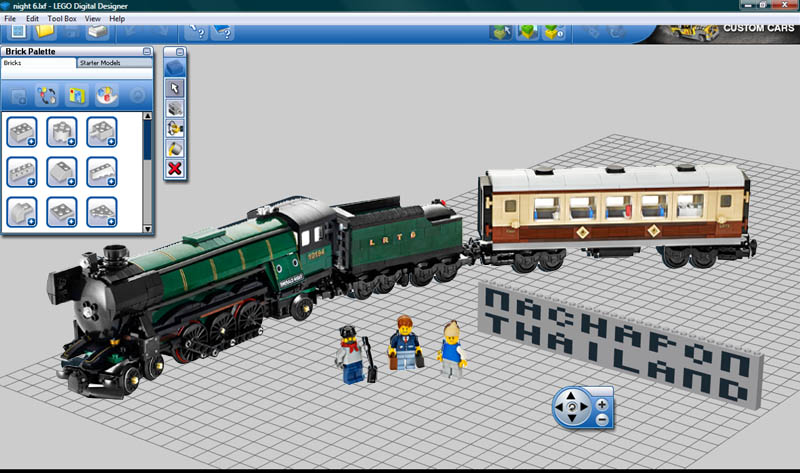The image size is (800, 473).
Task: Expand the bricks with cutouts category in top row
Action: (x=102, y=132)
